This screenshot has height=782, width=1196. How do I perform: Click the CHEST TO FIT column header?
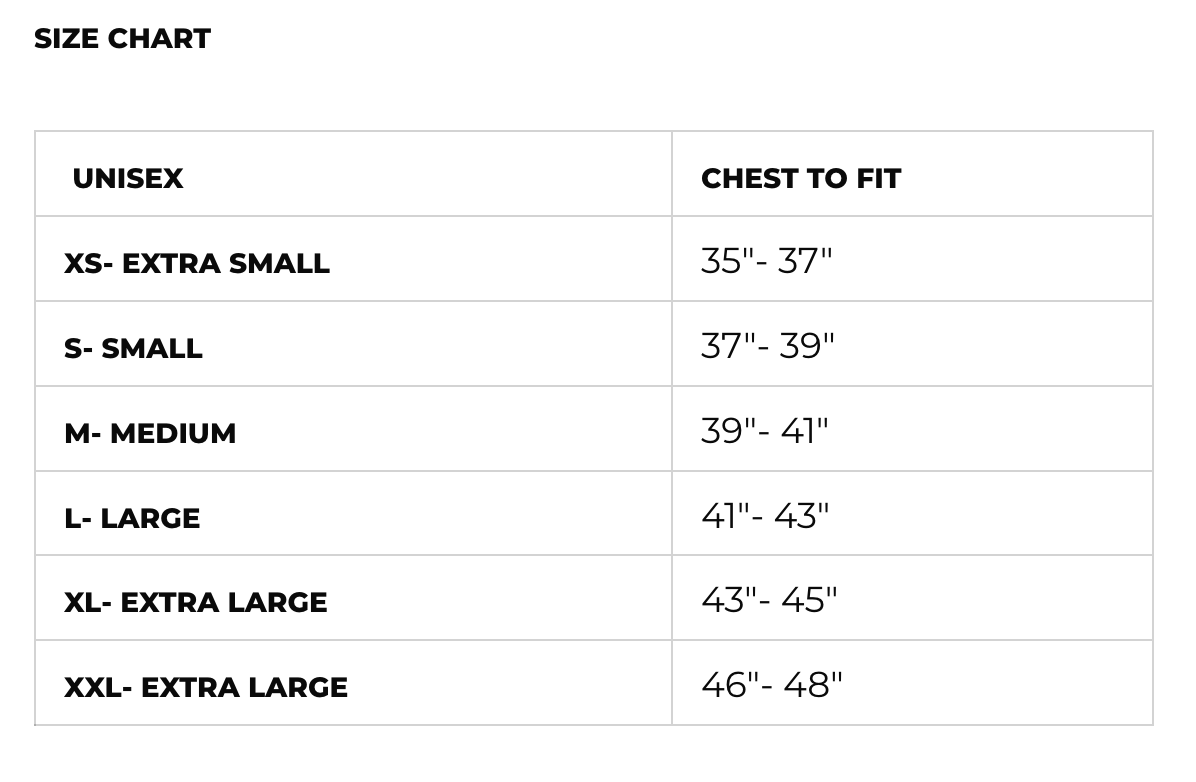[x=801, y=179]
